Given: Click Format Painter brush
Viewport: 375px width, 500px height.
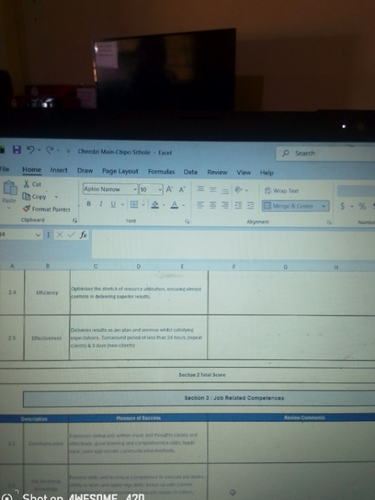Looking at the screenshot, I should coord(46,209).
